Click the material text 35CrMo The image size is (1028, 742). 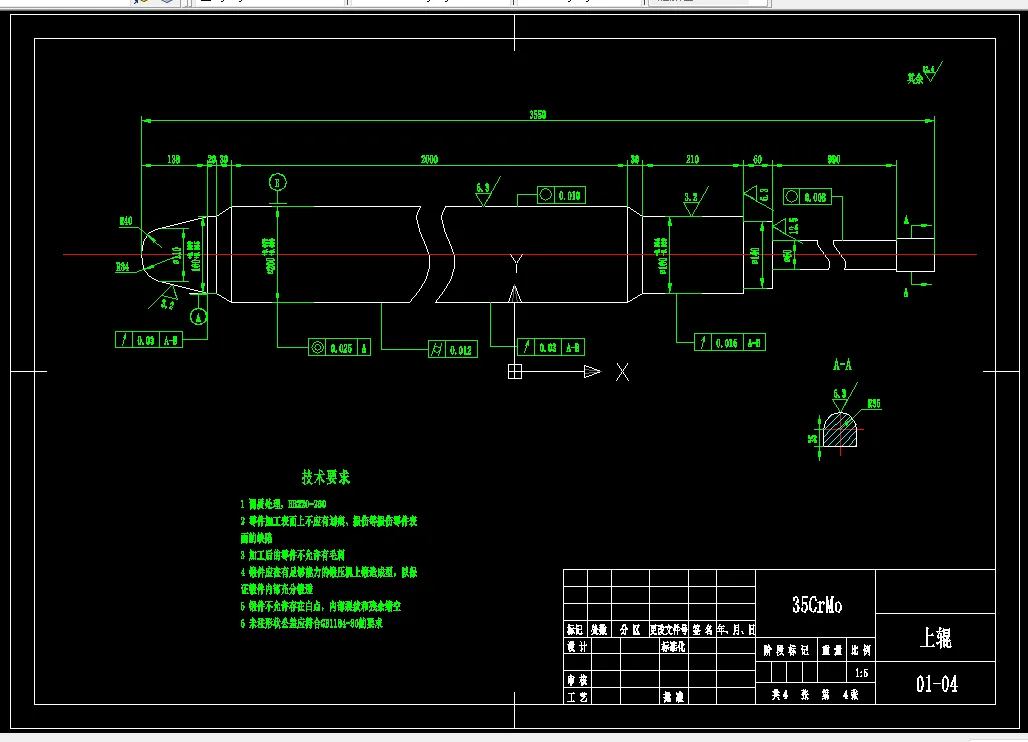pos(817,604)
